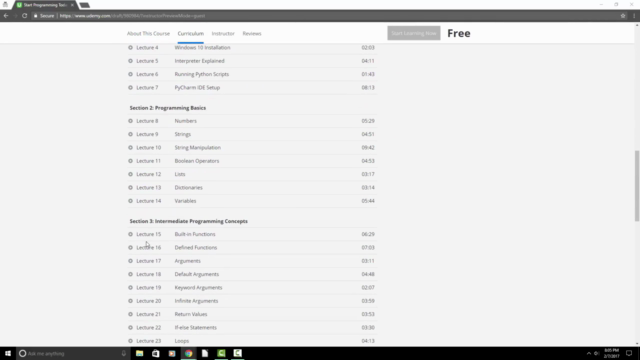The width and height of the screenshot is (640, 360).
Task: Click play icon beside Lecture 14
Action: tap(130, 201)
